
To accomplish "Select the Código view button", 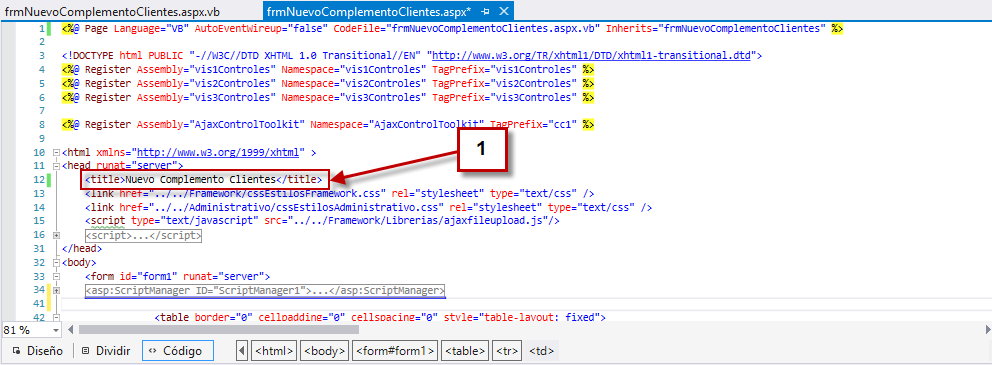I will [177, 350].
